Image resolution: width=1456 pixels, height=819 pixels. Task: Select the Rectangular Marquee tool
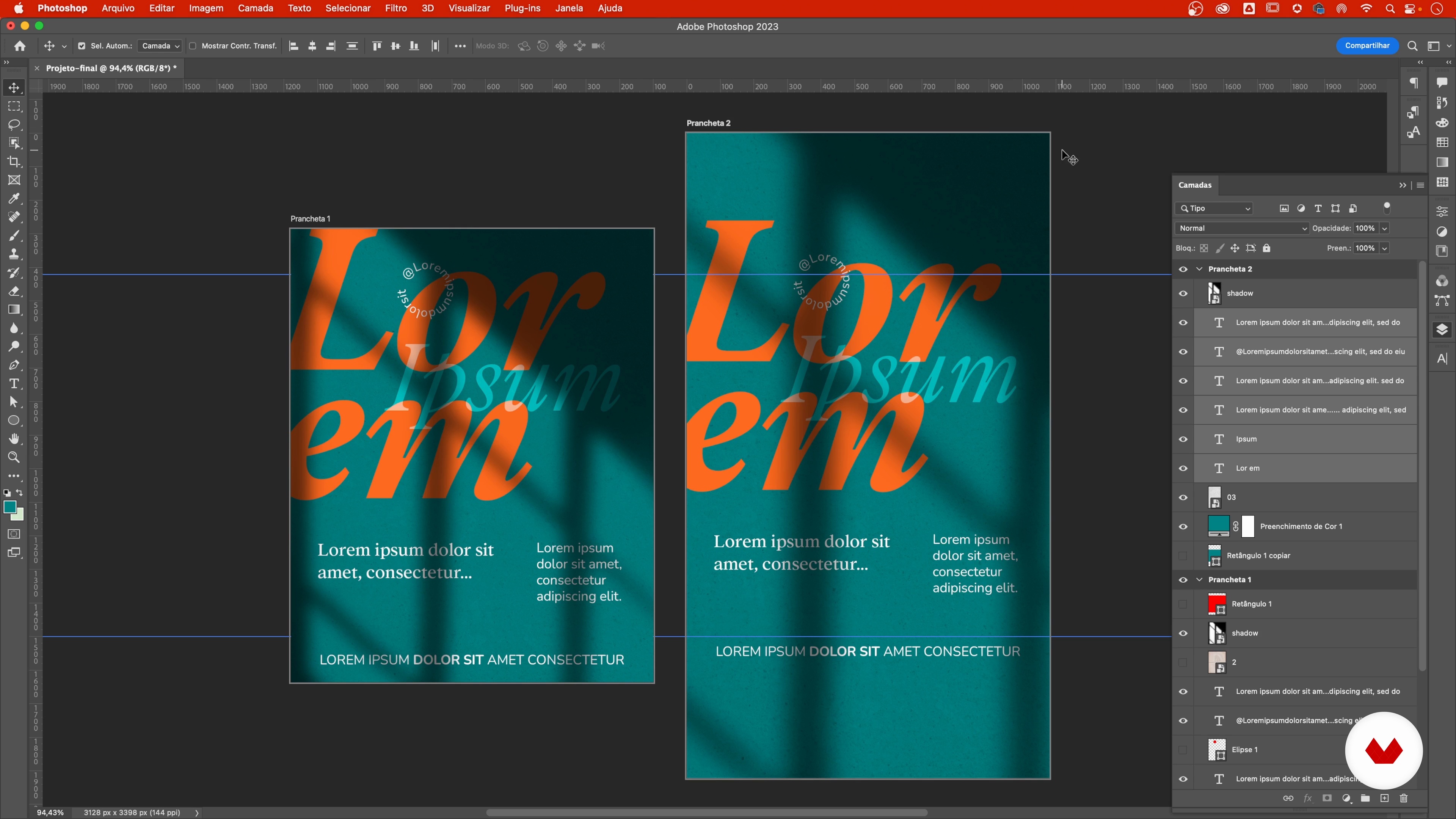14,106
